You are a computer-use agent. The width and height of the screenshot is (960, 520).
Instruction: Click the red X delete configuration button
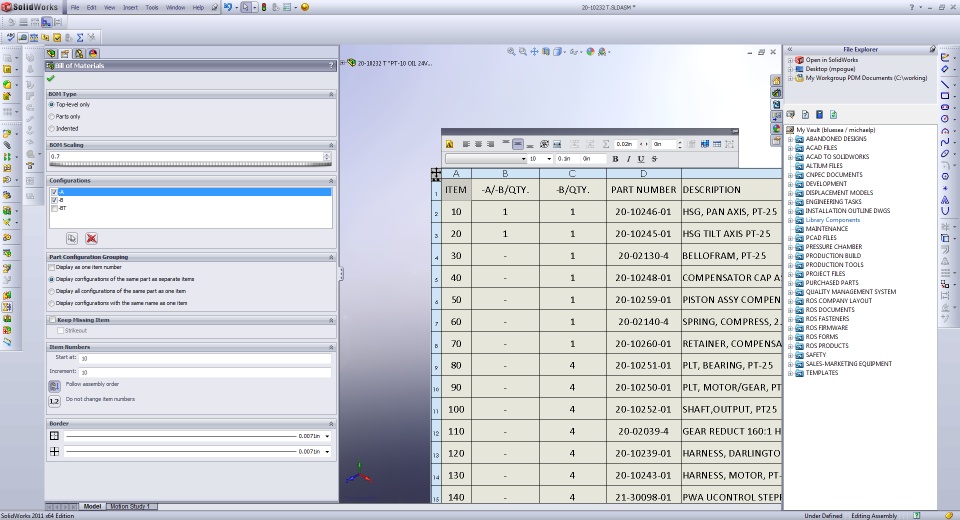[91, 238]
